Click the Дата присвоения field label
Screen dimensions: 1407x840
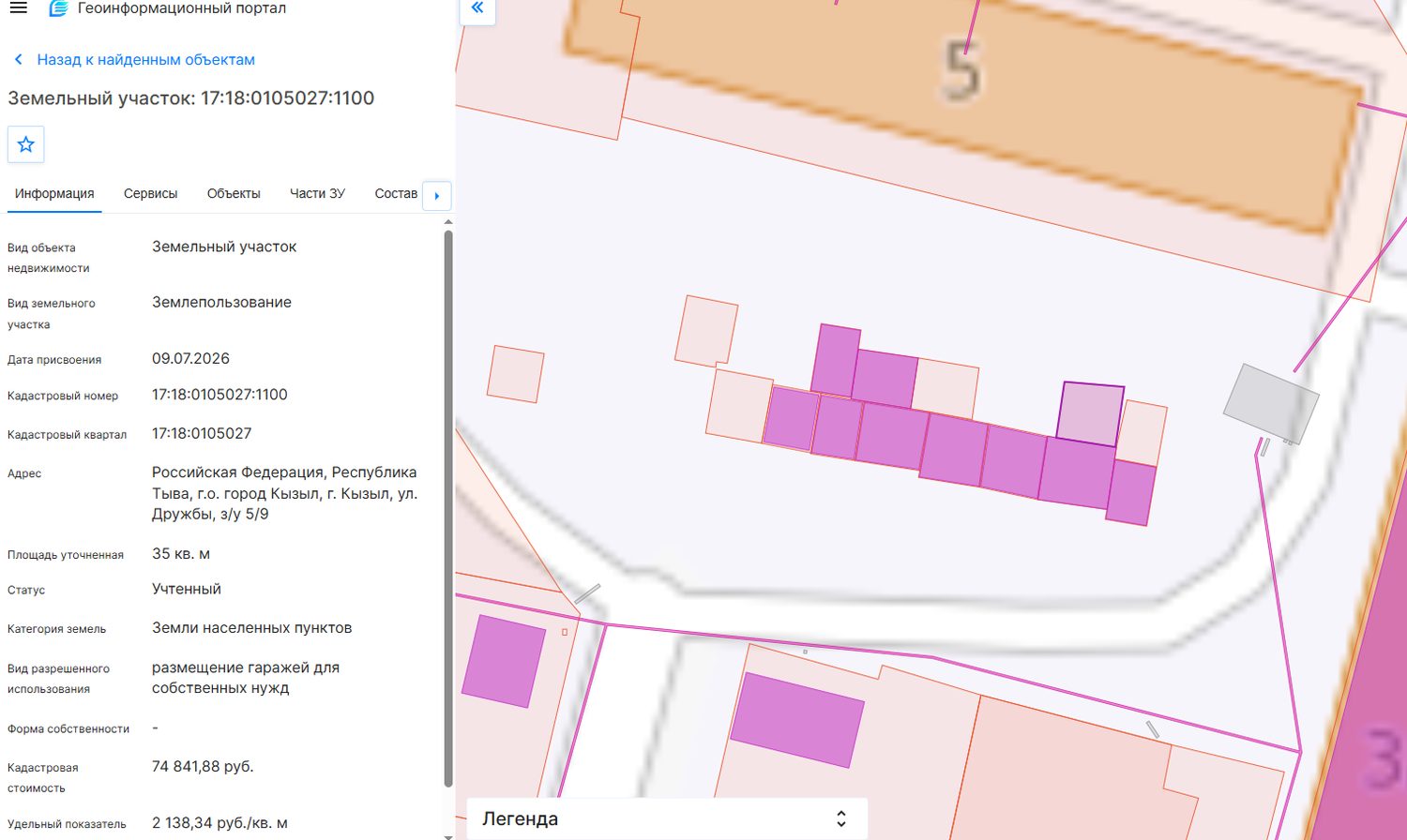tap(54, 360)
